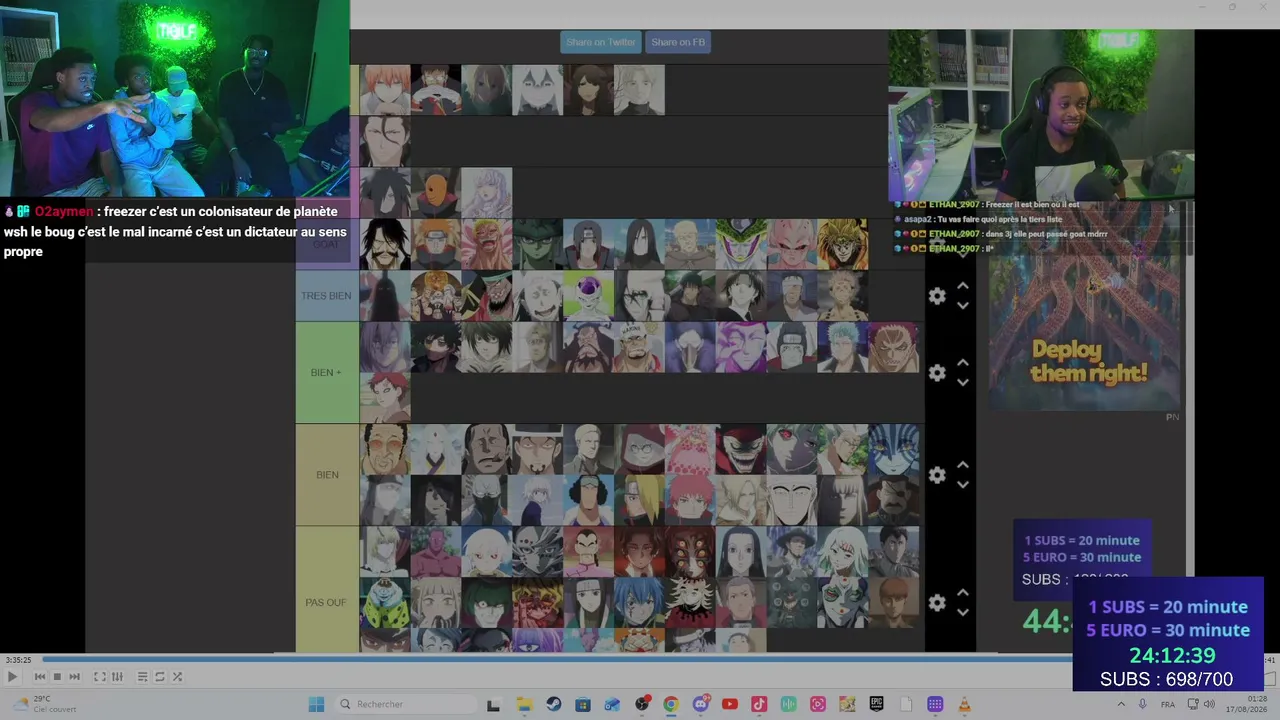Skip to previous track in media player
Screen dimensions: 1280x720
[40, 677]
